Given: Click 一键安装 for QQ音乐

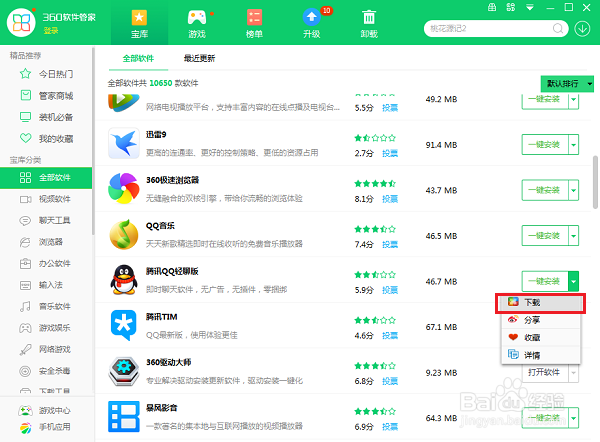Looking at the screenshot, I should (545, 236).
